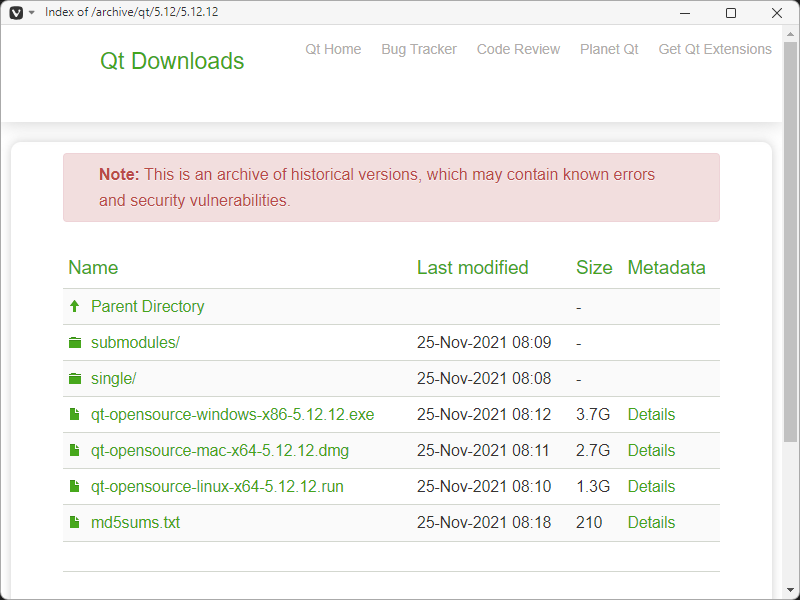Click the submodules folder icon
Screen dimensions: 800x600
74,343
